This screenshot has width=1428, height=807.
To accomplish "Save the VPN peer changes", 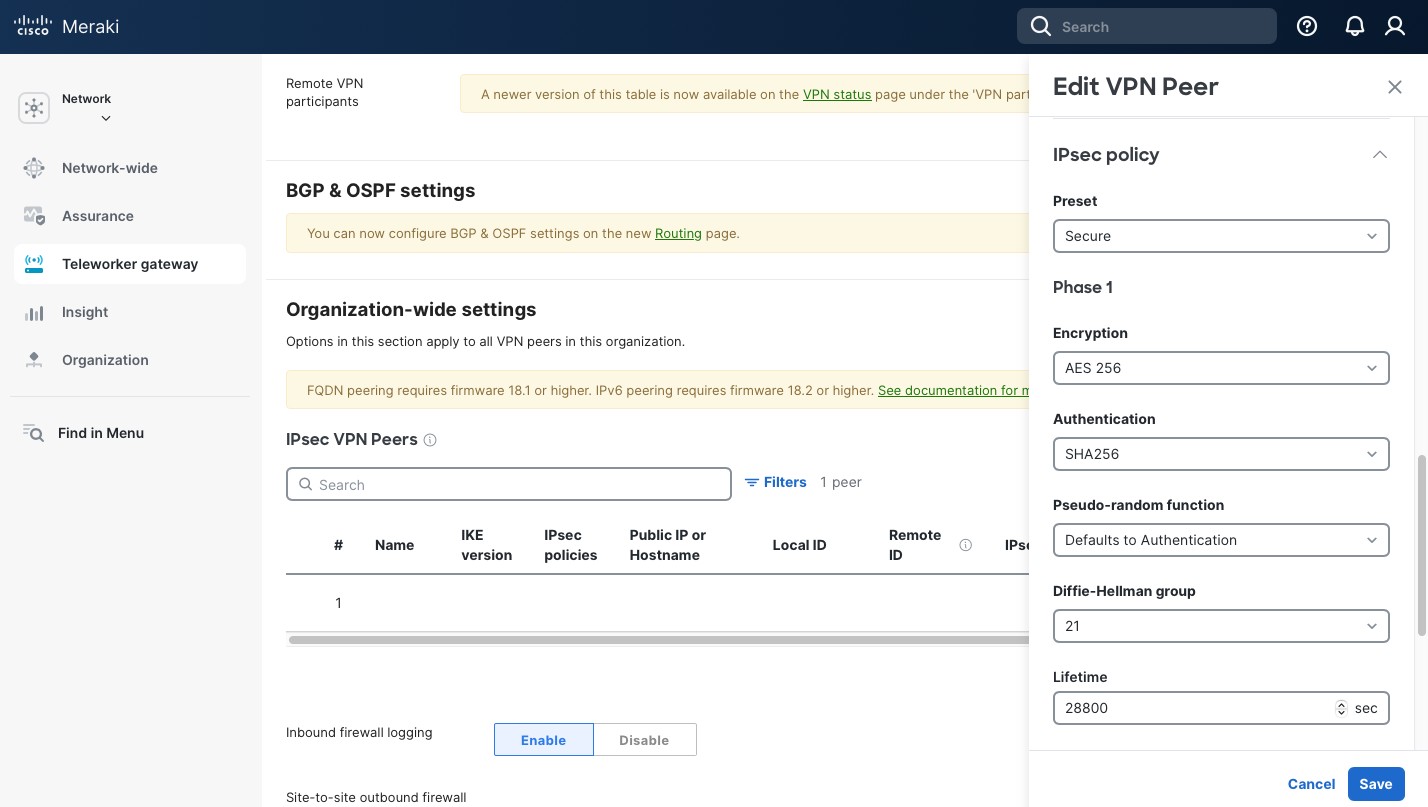I will [1375, 784].
